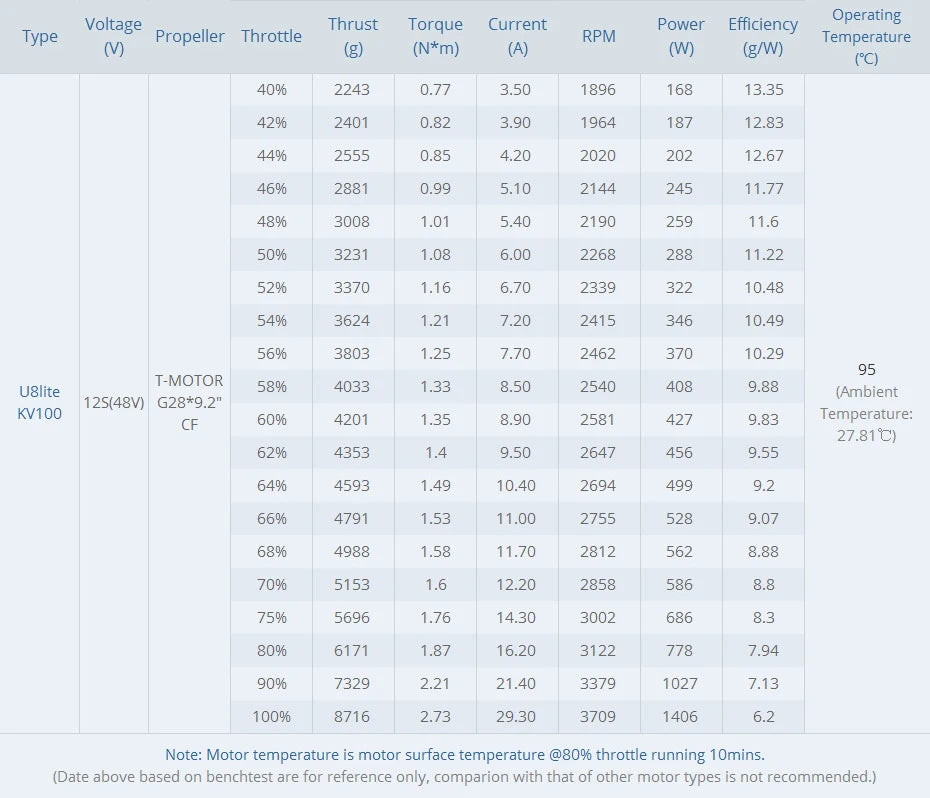Click the Efficiency (g/W) column header

pyautogui.click(x=763, y=36)
